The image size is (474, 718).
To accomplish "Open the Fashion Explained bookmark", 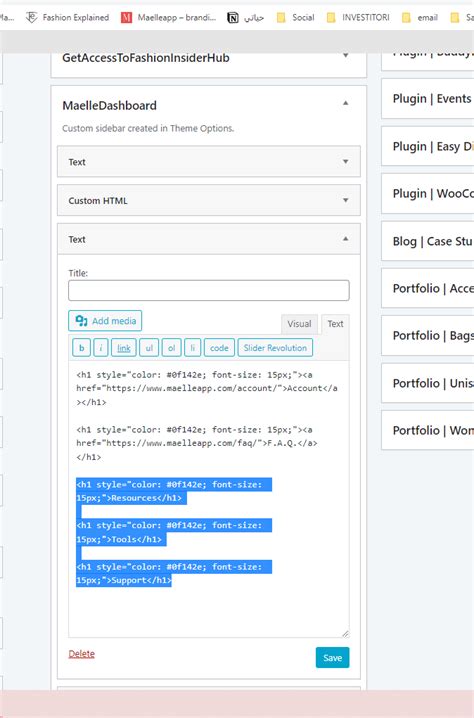I will (x=67, y=17).
